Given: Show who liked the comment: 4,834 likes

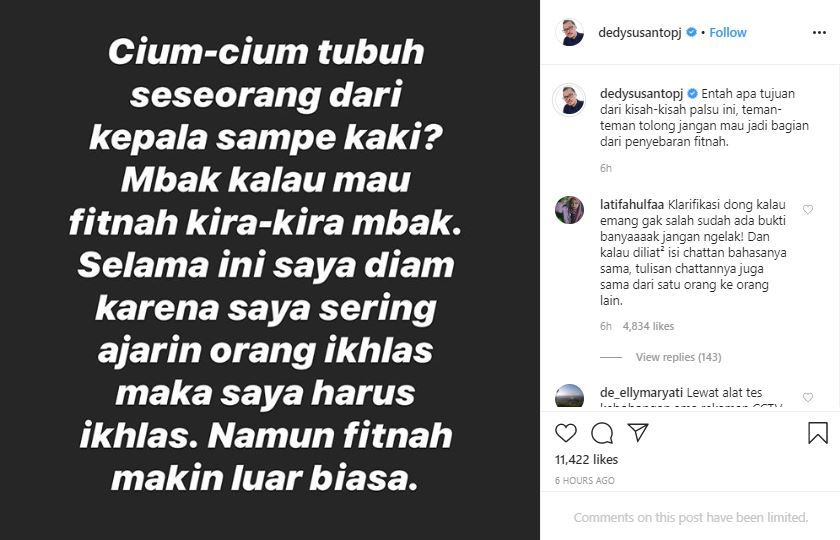Looking at the screenshot, I should click(648, 326).
